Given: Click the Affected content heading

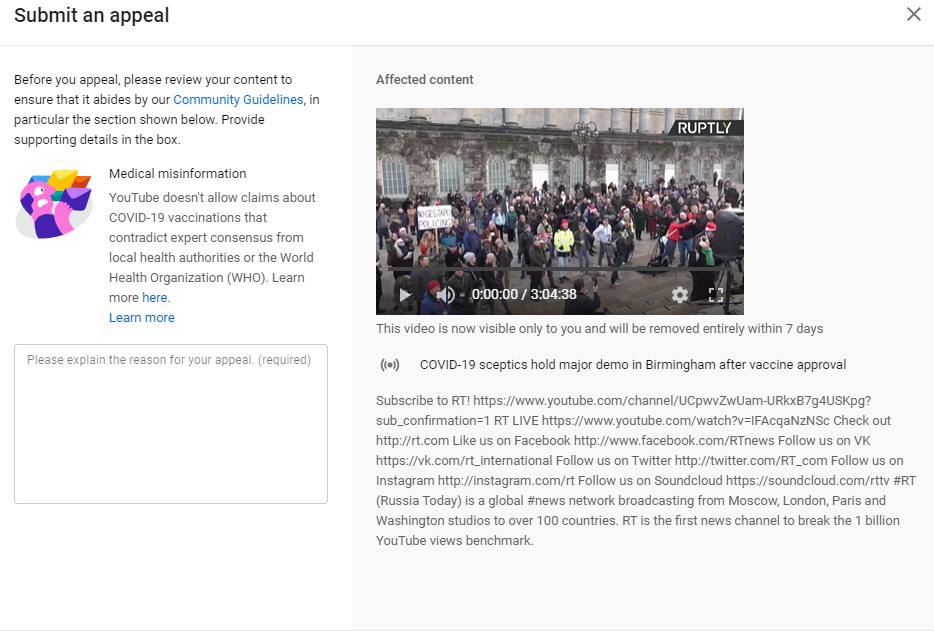Looking at the screenshot, I should click(425, 79).
